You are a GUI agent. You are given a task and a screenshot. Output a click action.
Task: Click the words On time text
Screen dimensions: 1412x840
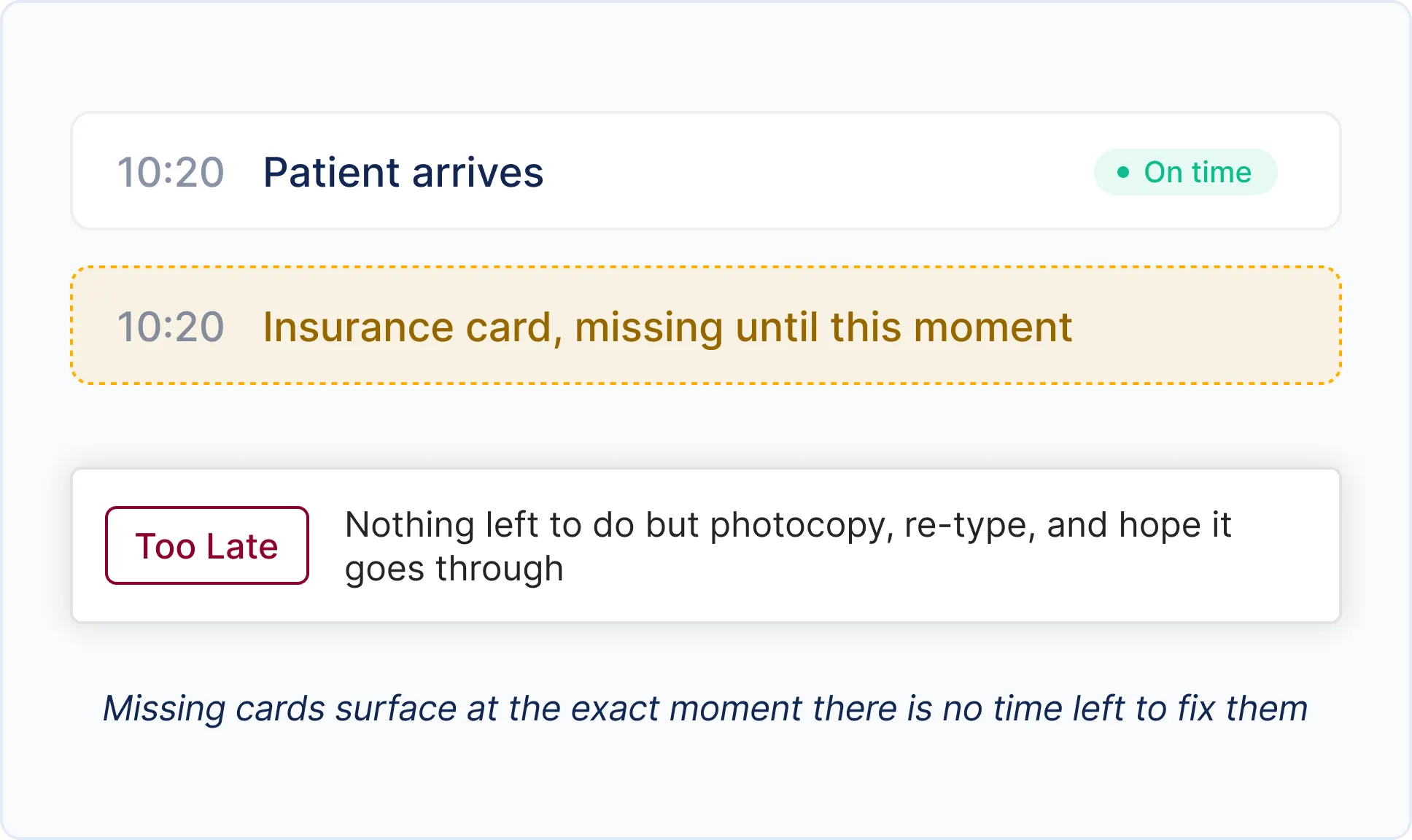pyautogui.click(x=1198, y=172)
